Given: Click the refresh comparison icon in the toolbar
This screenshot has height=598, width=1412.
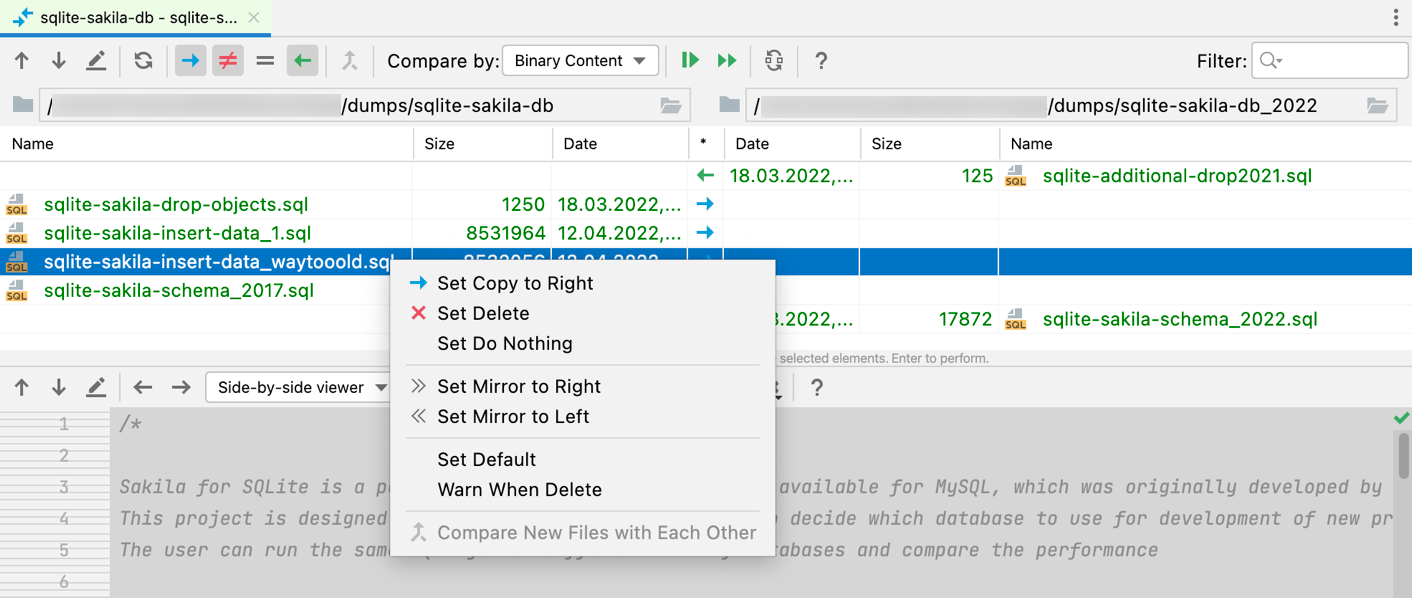Looking at the screenshot, I should (x=142, y=60).
